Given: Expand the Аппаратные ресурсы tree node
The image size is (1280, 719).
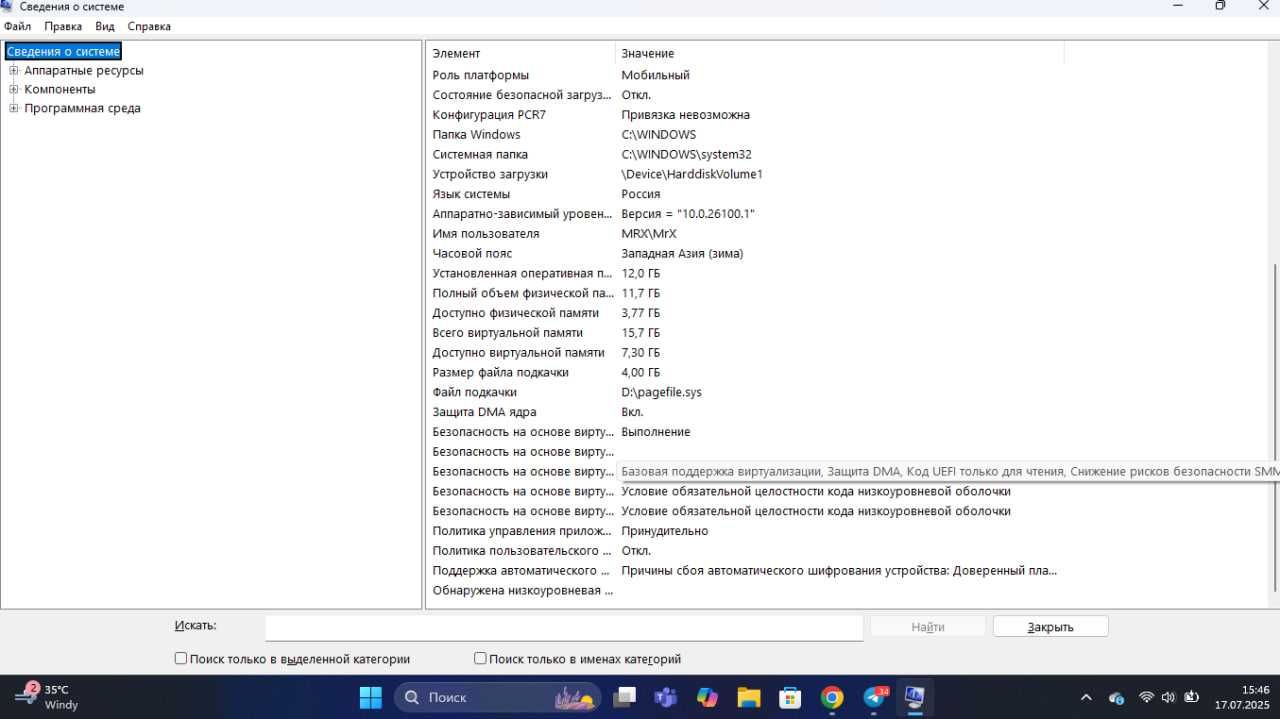Looking at the screenshot, I should (x=14, y=70).
